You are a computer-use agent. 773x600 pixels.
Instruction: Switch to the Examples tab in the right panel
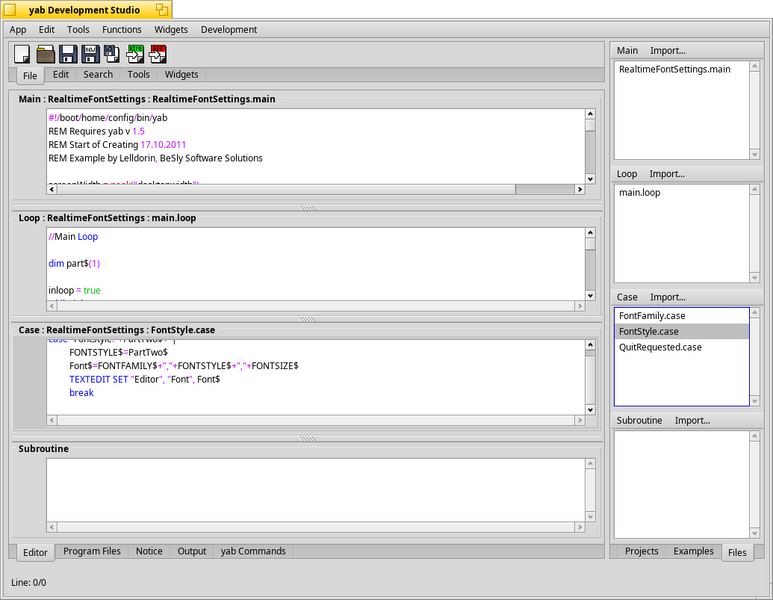[x=693, y=551]
